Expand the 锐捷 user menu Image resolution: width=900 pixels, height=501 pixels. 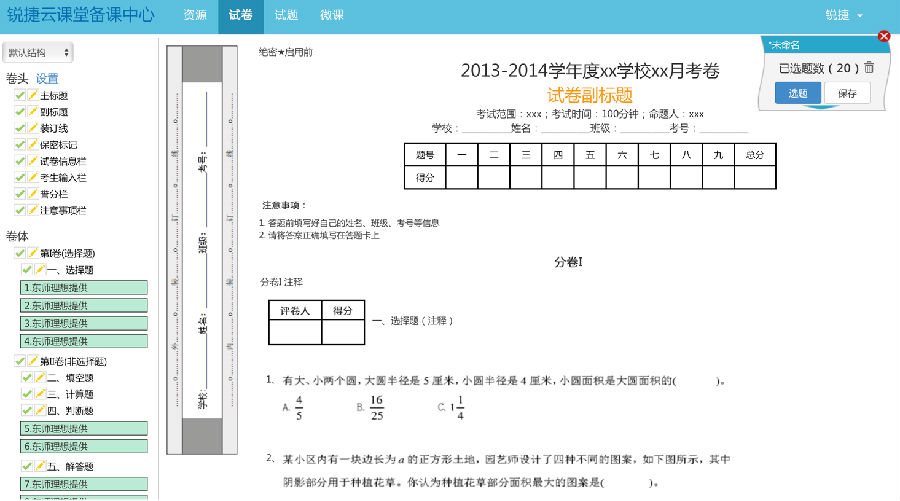tap(844, 16)
